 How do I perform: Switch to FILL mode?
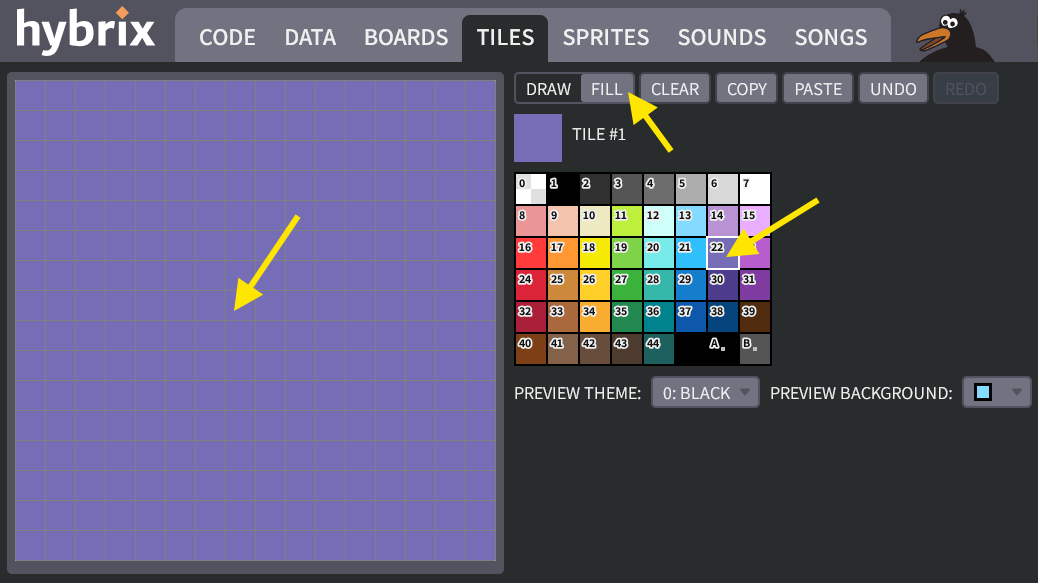coord(606,89)
